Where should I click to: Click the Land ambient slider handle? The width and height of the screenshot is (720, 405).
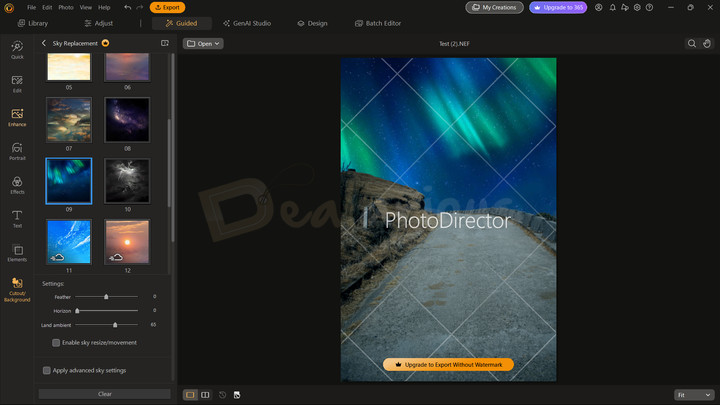click(x=115, y=325)
